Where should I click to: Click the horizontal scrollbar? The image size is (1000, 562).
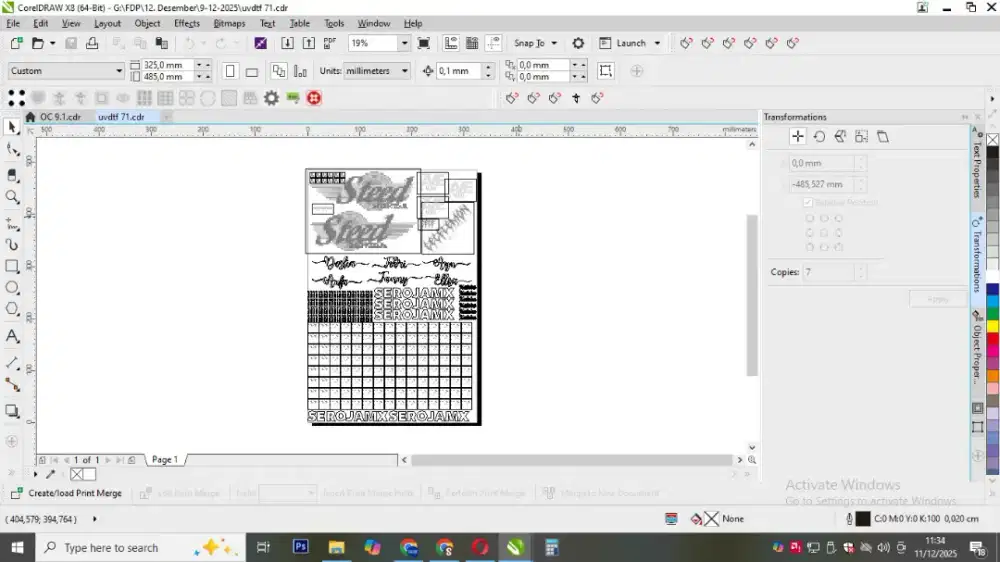[x=571, y=459]
